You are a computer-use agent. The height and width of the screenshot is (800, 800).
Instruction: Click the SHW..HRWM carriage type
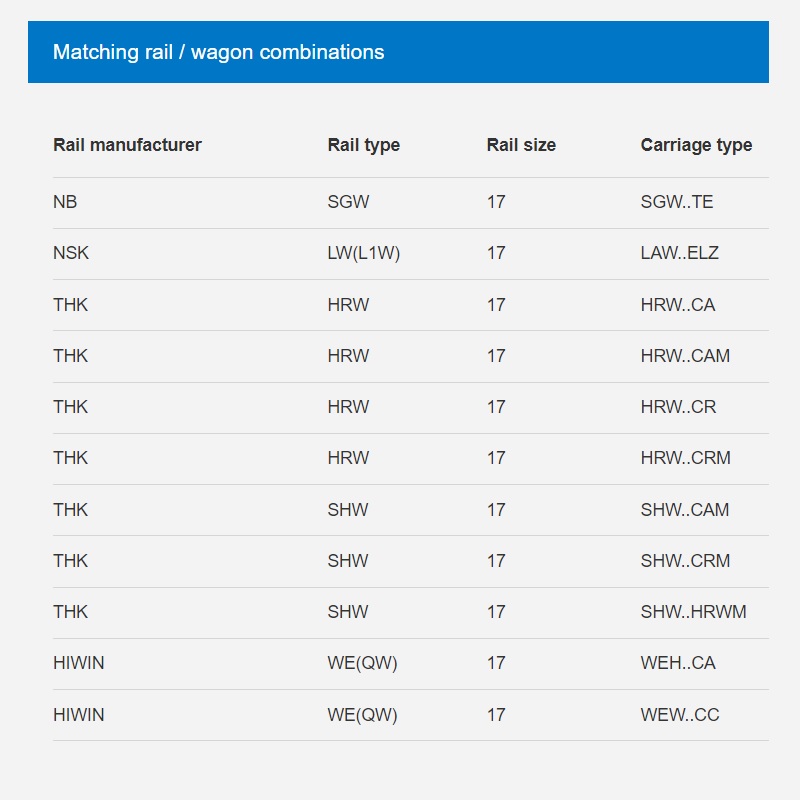(693, 612)
